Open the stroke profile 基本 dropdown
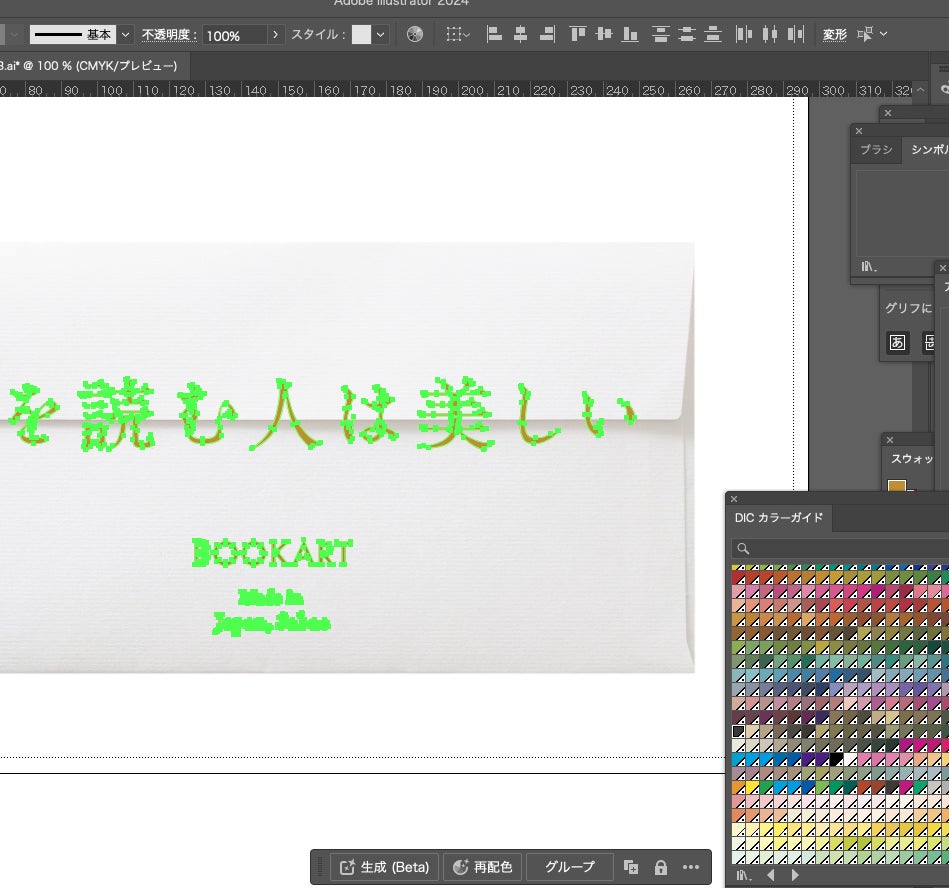The height and width of the screenshot is (888, 949). click(125, 34)
